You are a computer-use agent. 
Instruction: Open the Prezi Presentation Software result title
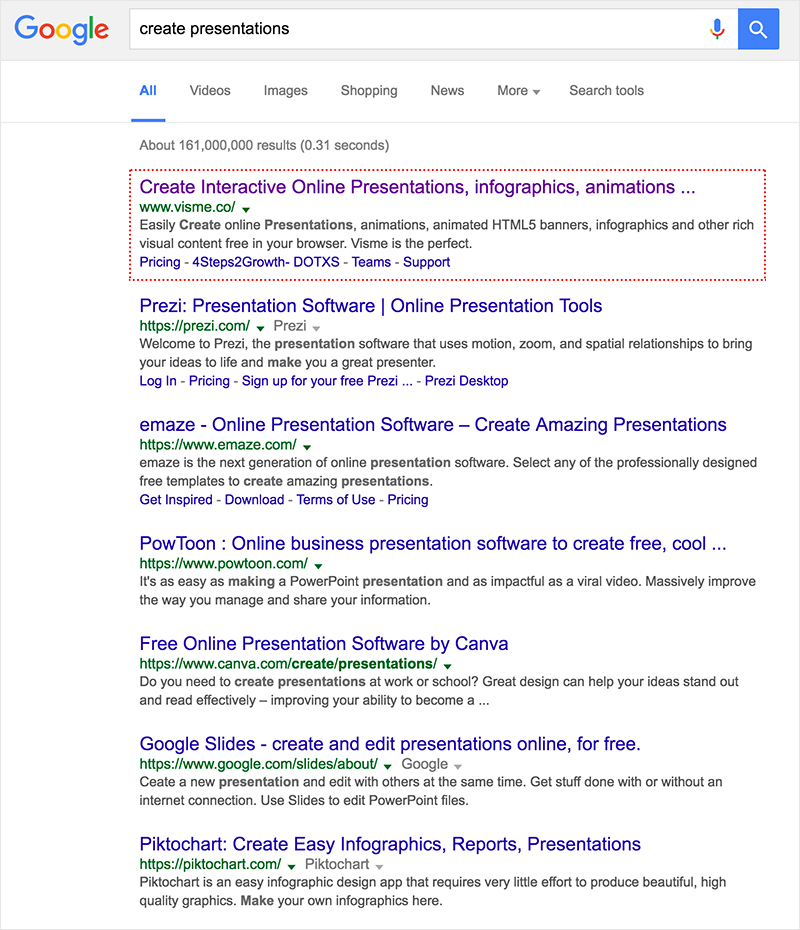tap(371, 305)
